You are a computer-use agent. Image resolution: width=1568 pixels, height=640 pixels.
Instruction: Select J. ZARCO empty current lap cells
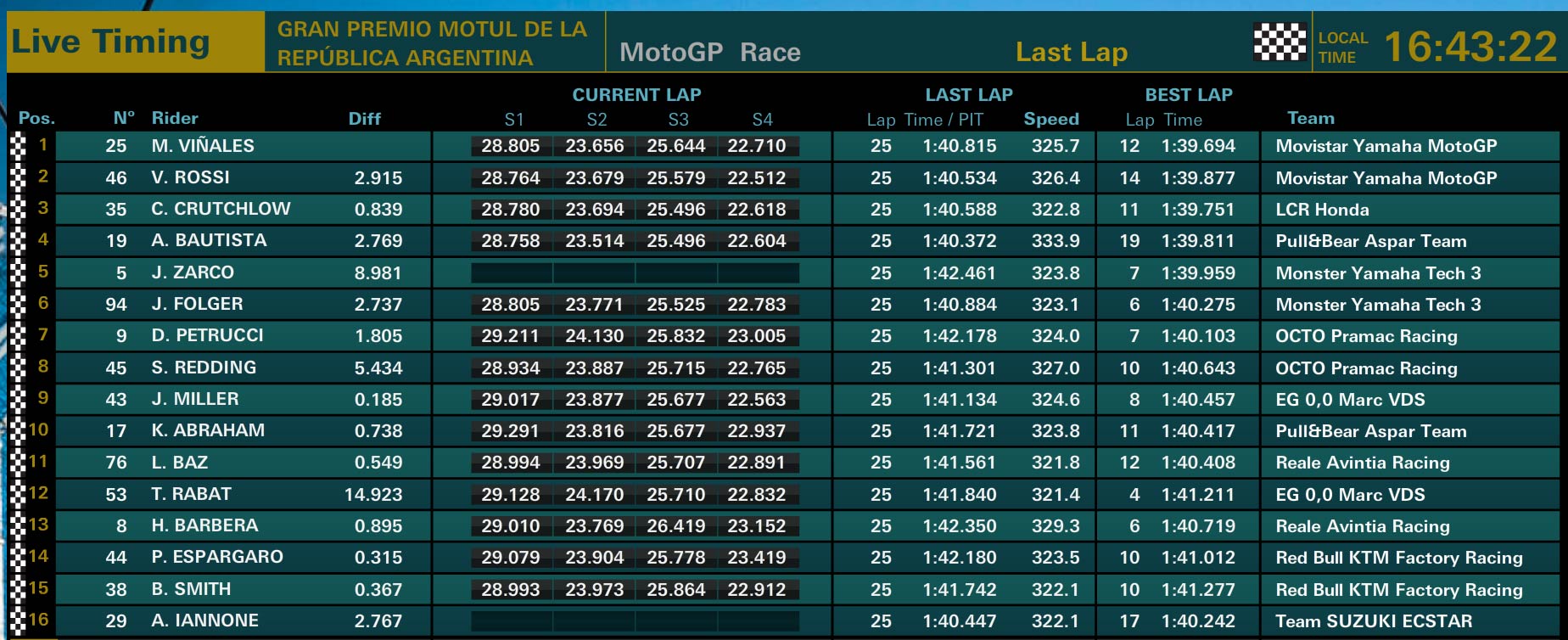(635, 272)
